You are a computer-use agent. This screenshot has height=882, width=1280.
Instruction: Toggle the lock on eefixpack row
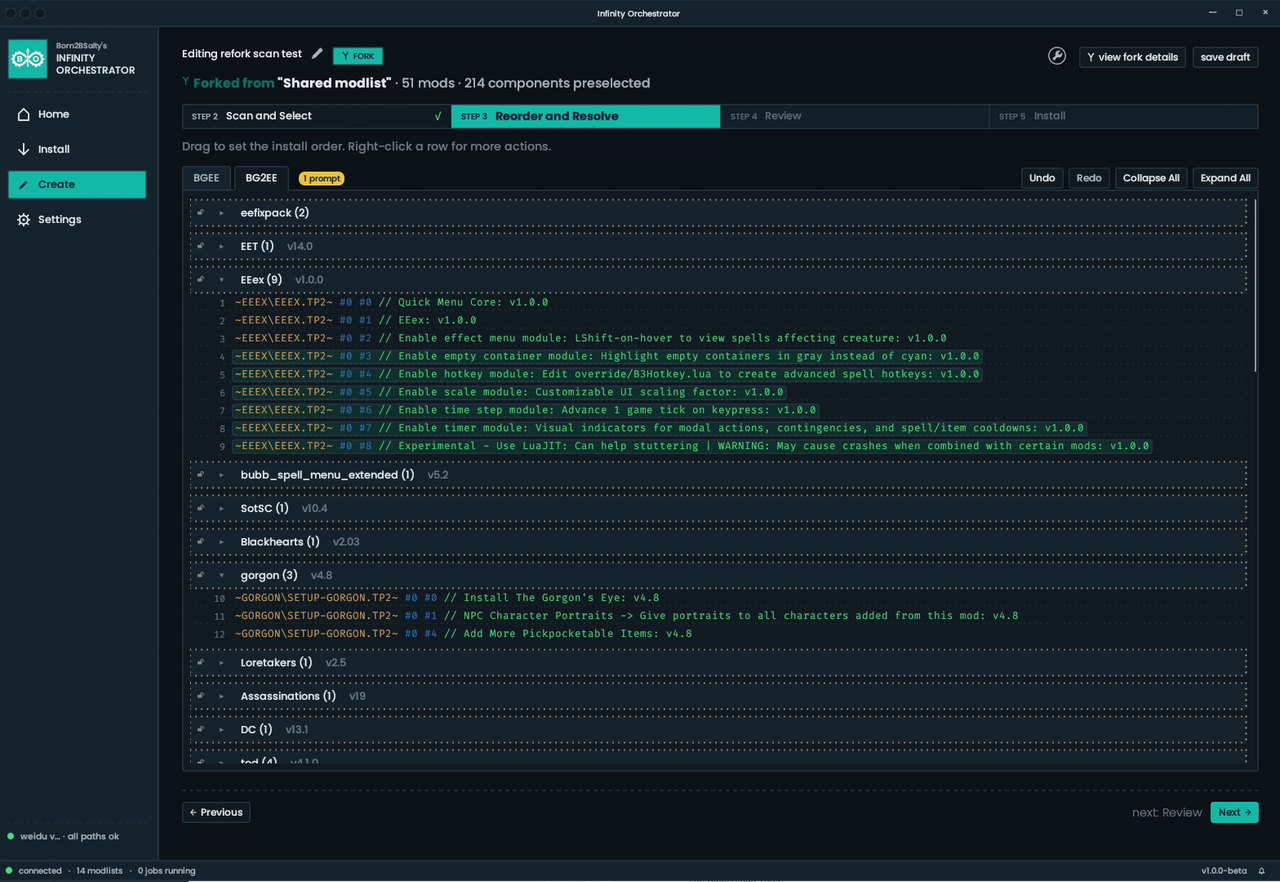click(200, 213)
